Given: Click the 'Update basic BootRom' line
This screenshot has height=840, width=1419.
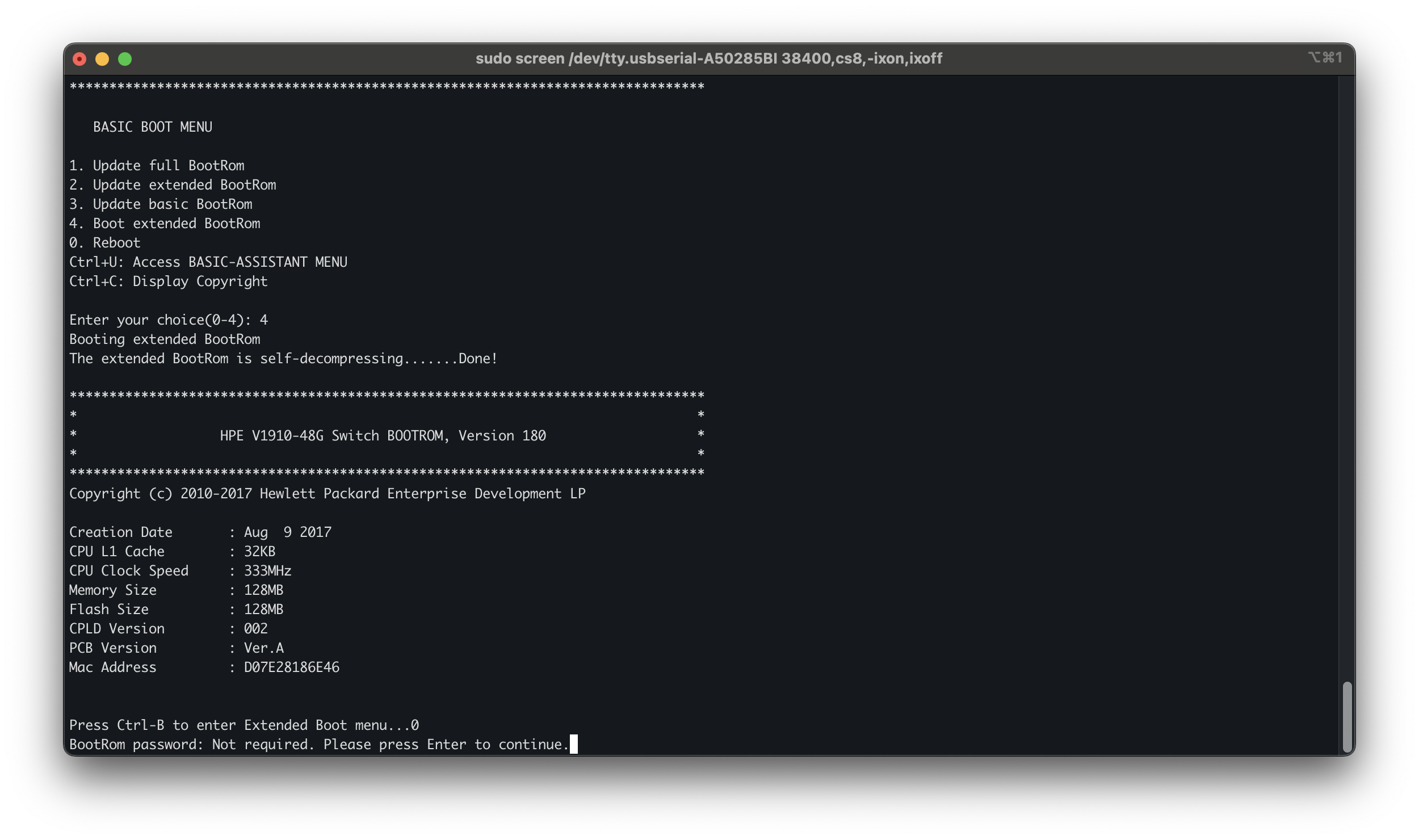Looking at the screenshot, I should pos(161,204).
